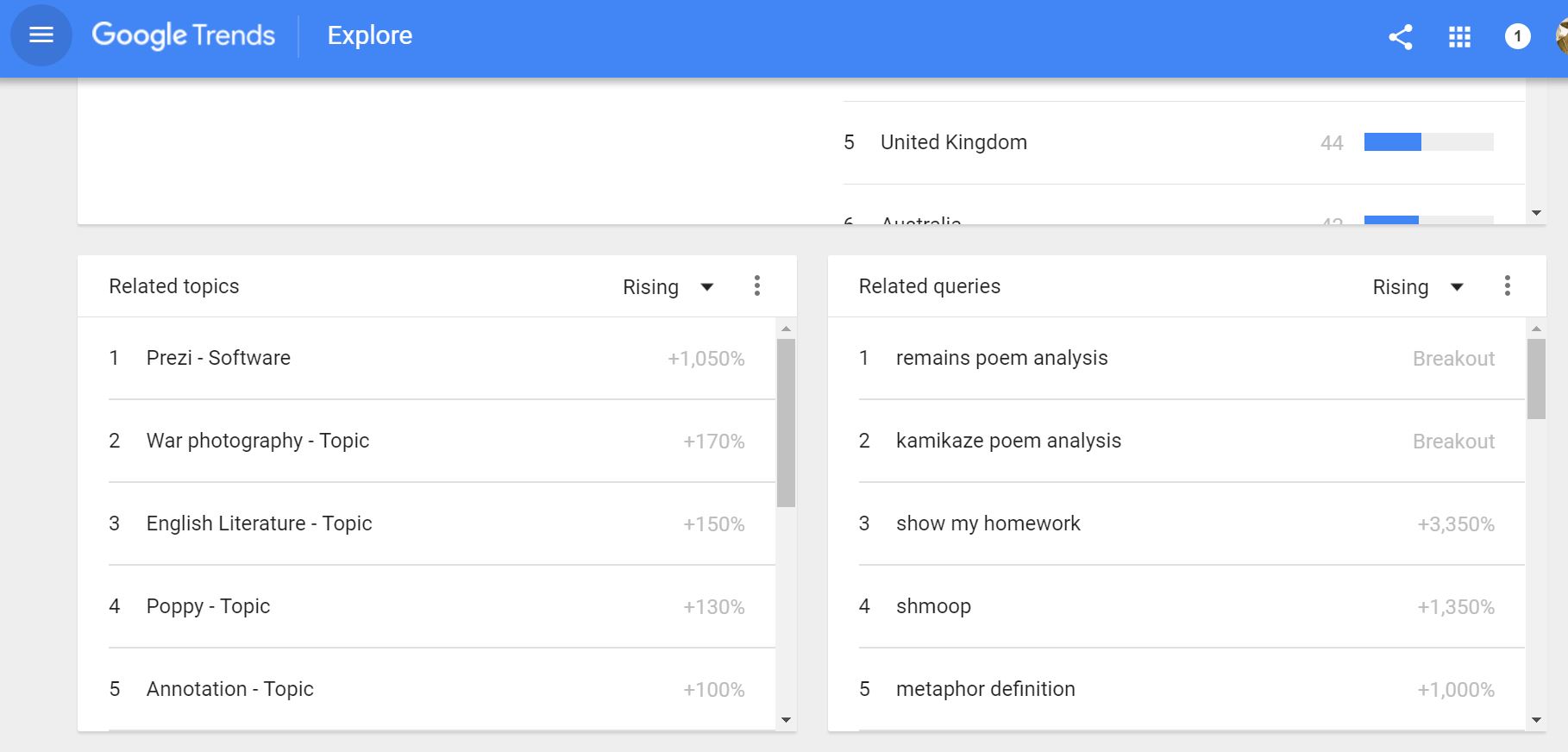Select Poppy - Topic row
Viewport: 1568px width, 752px height.
pos(442,606)
